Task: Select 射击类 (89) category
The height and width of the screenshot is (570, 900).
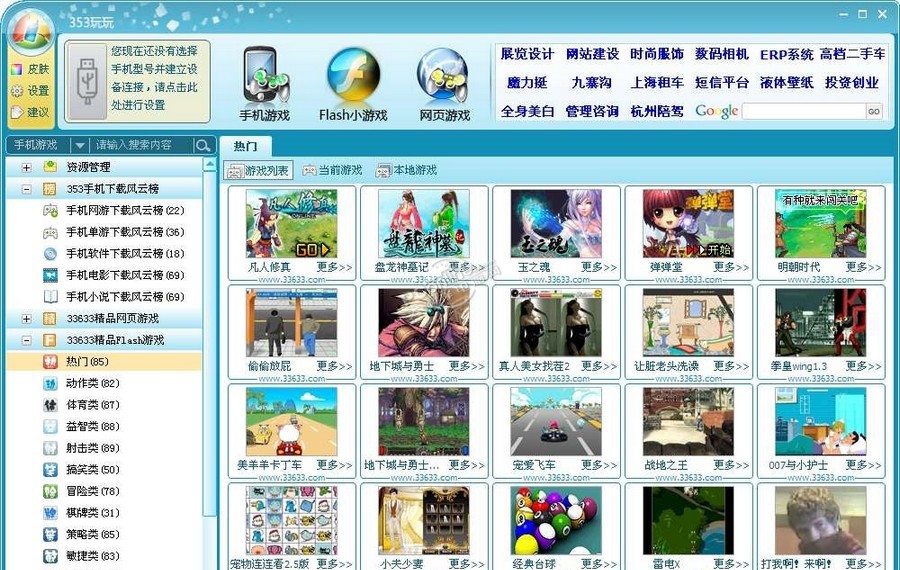Action: click(82, 448)
